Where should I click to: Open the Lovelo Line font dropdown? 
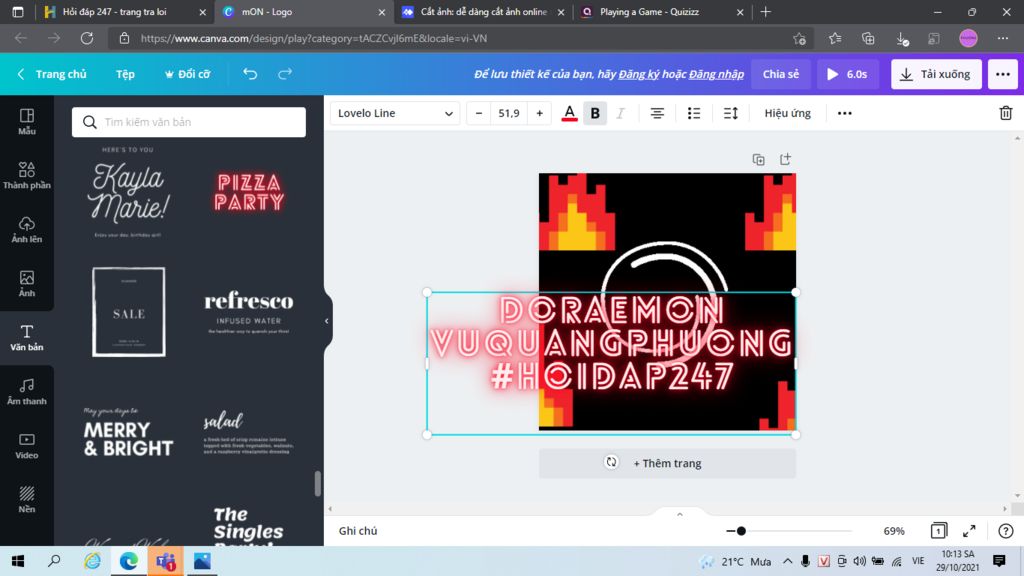tap(395, 114)
